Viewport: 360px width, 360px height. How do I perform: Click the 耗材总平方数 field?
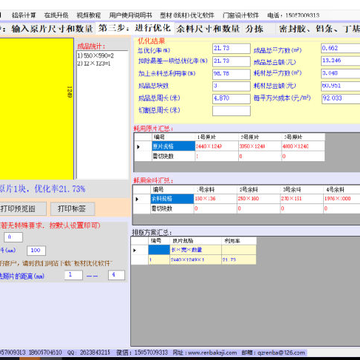coord(341,73)
